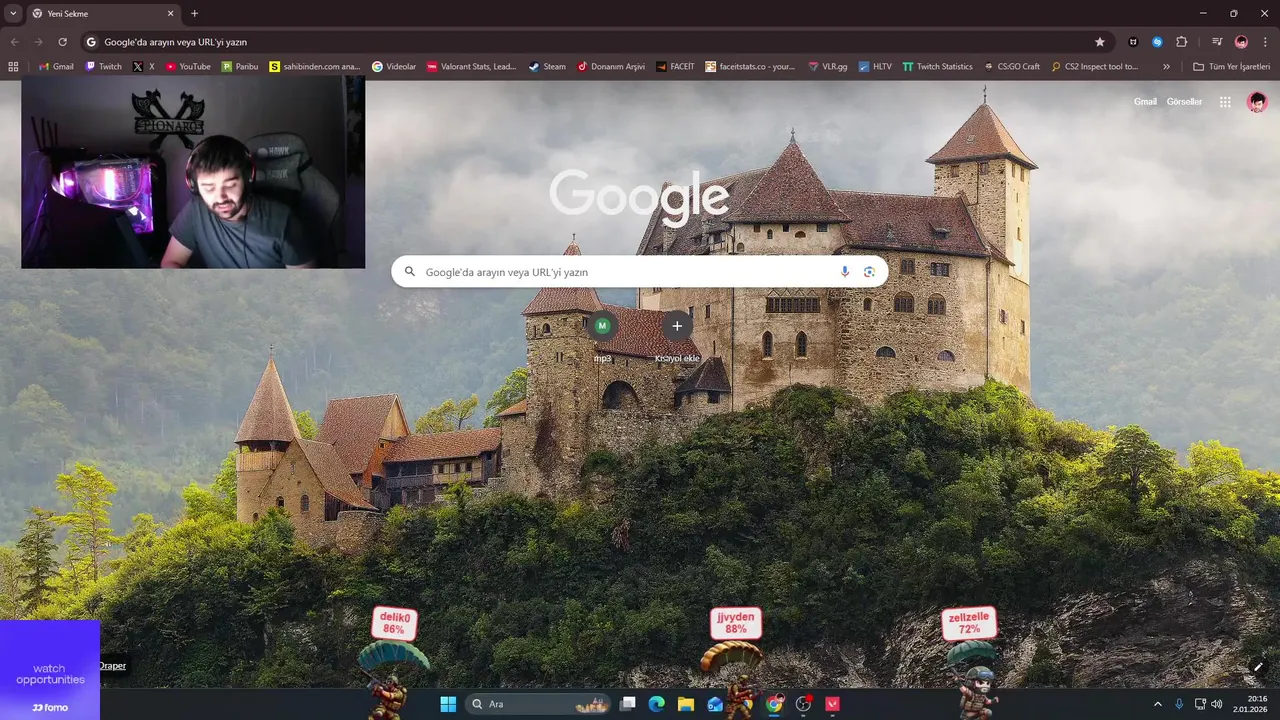The image size is (1280, 720).
Task: Open the Twitch bookmark
Action: (x=104, y=67)
